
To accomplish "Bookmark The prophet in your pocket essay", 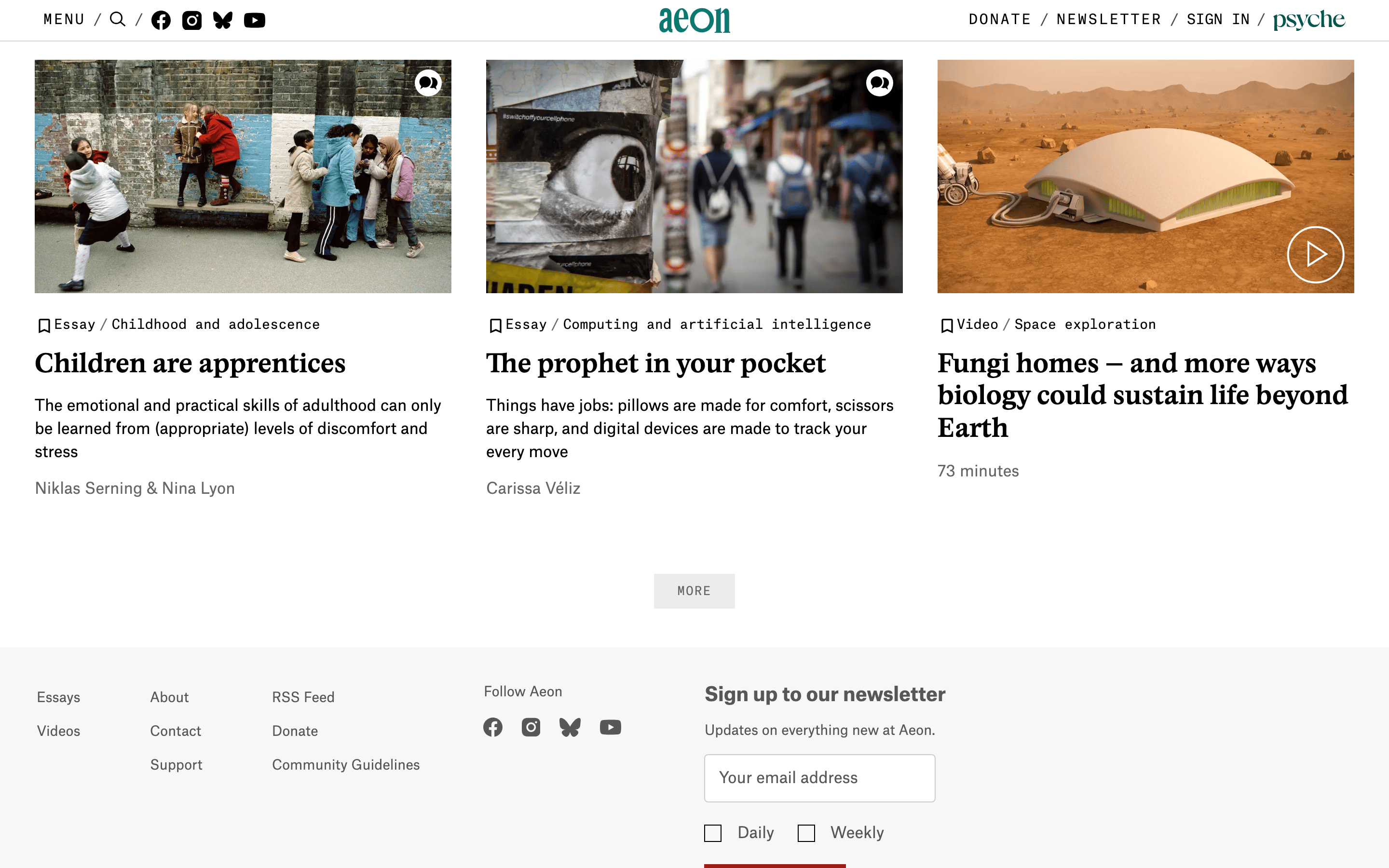I will pyautogui.click(x=495, y=325).
